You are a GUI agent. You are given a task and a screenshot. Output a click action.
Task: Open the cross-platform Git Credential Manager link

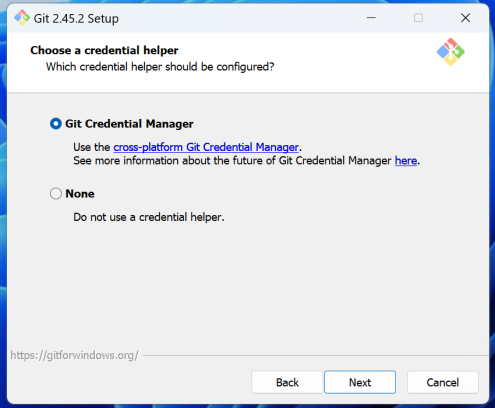point(206,147)
